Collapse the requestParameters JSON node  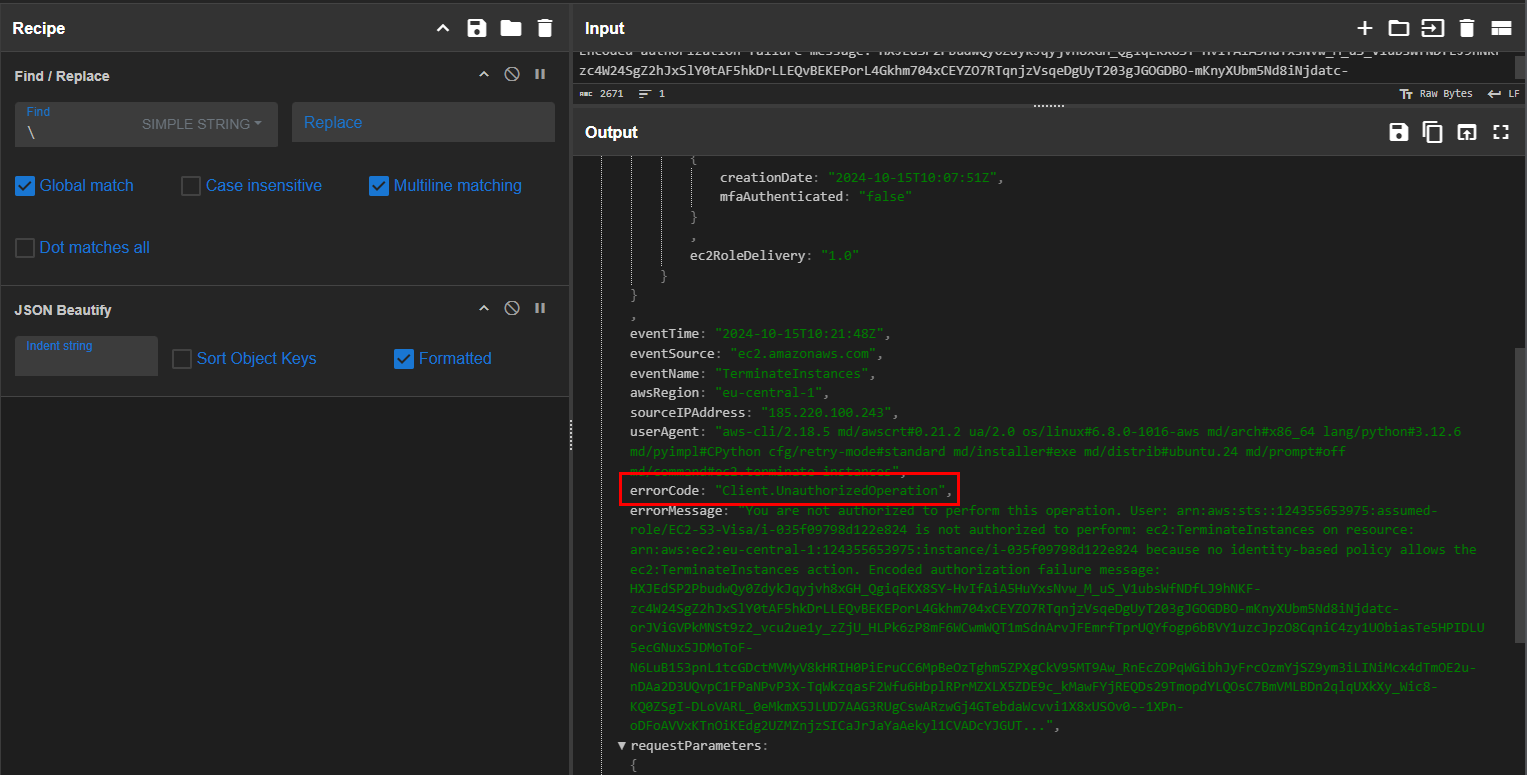(622, 746)
